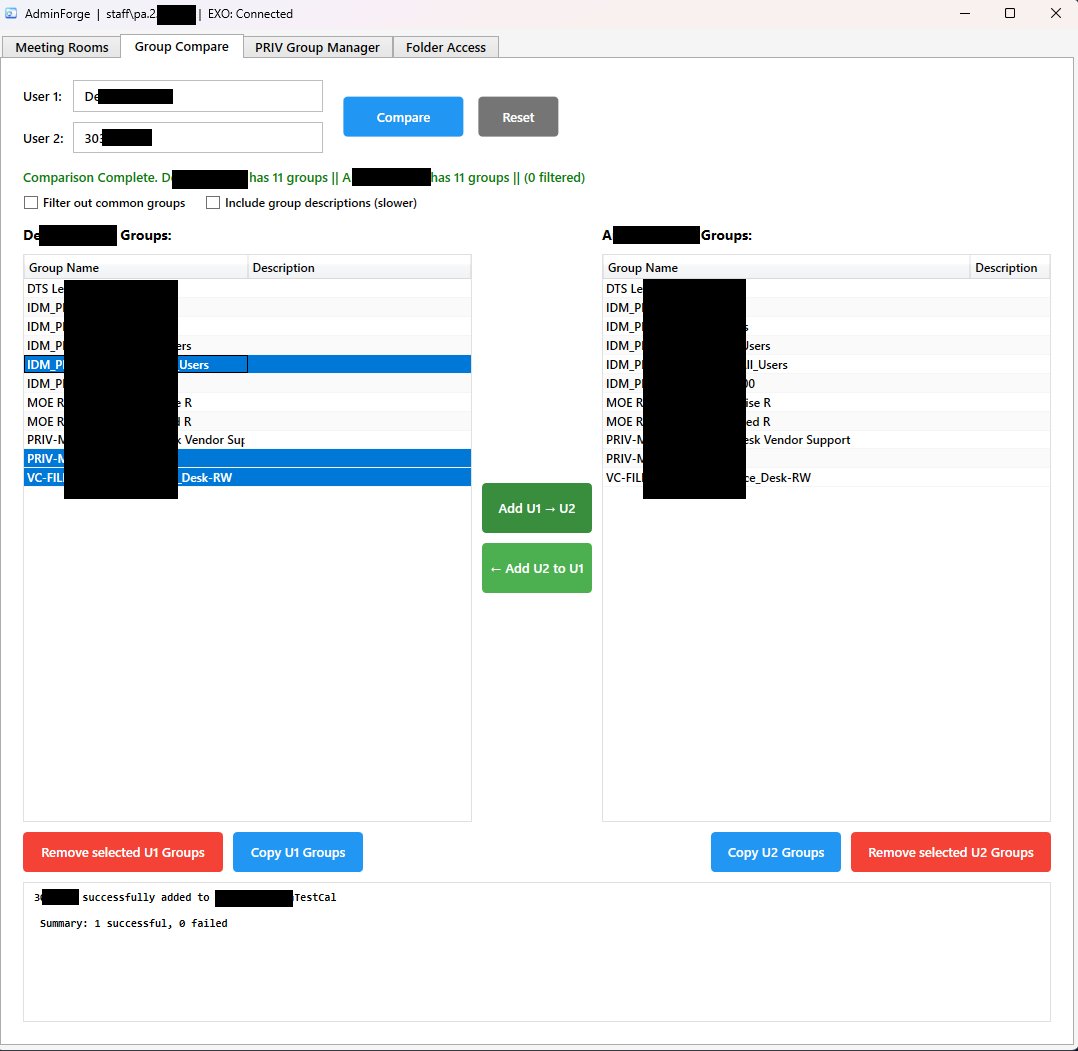Click the User 2 input field
The width and height of the screenshot is (1078, 1051).
[x=198, y=138]
